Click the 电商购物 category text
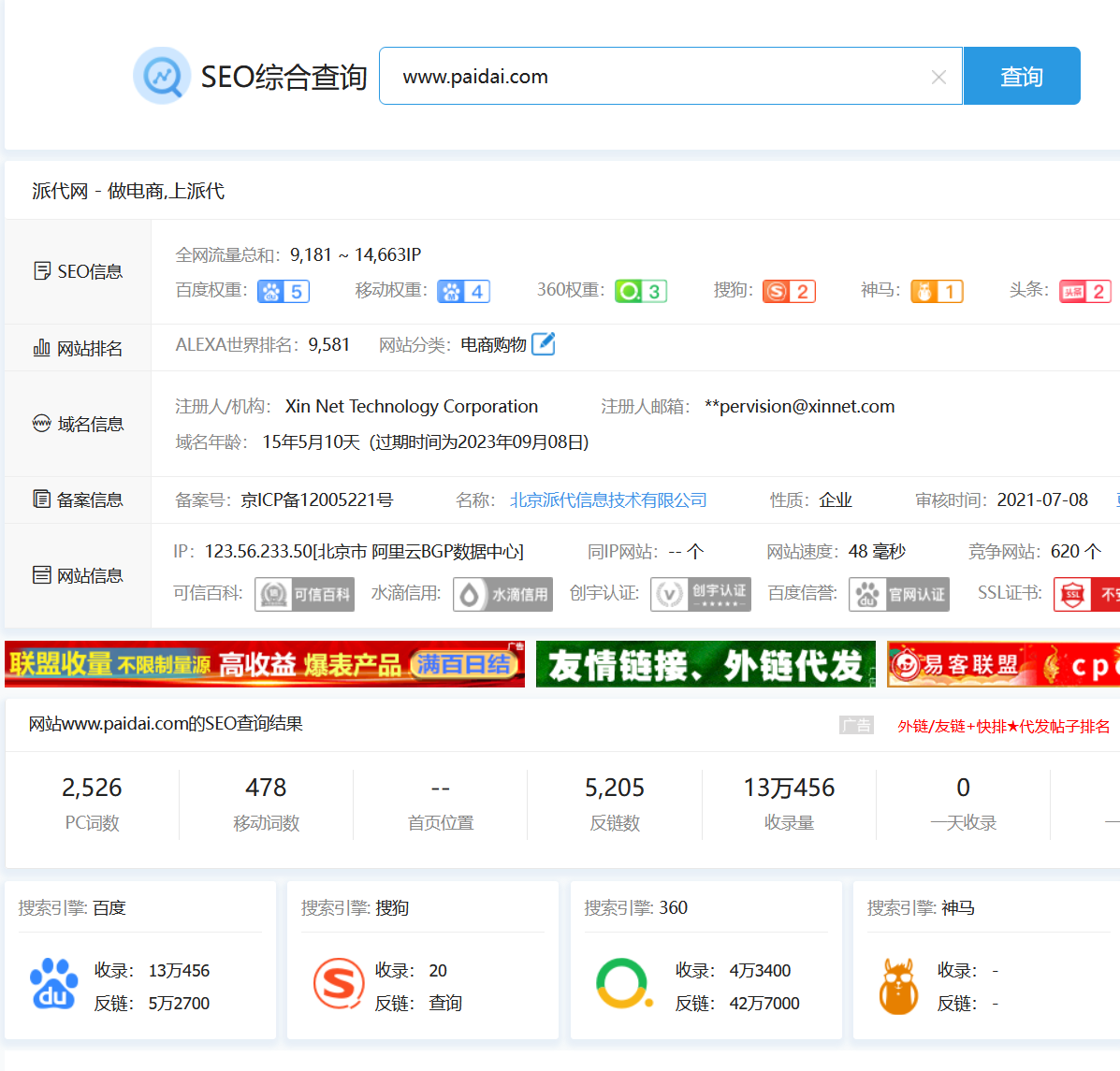1120x1071 pixels. tap(494, 345)
